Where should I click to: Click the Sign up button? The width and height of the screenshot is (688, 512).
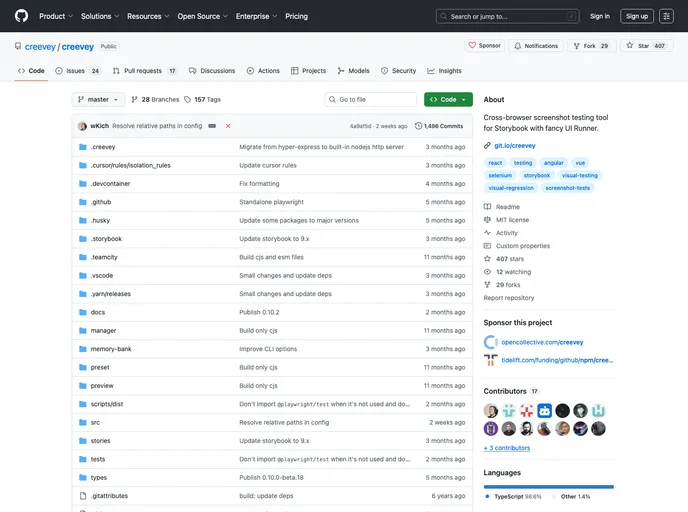tap(637, 16)
